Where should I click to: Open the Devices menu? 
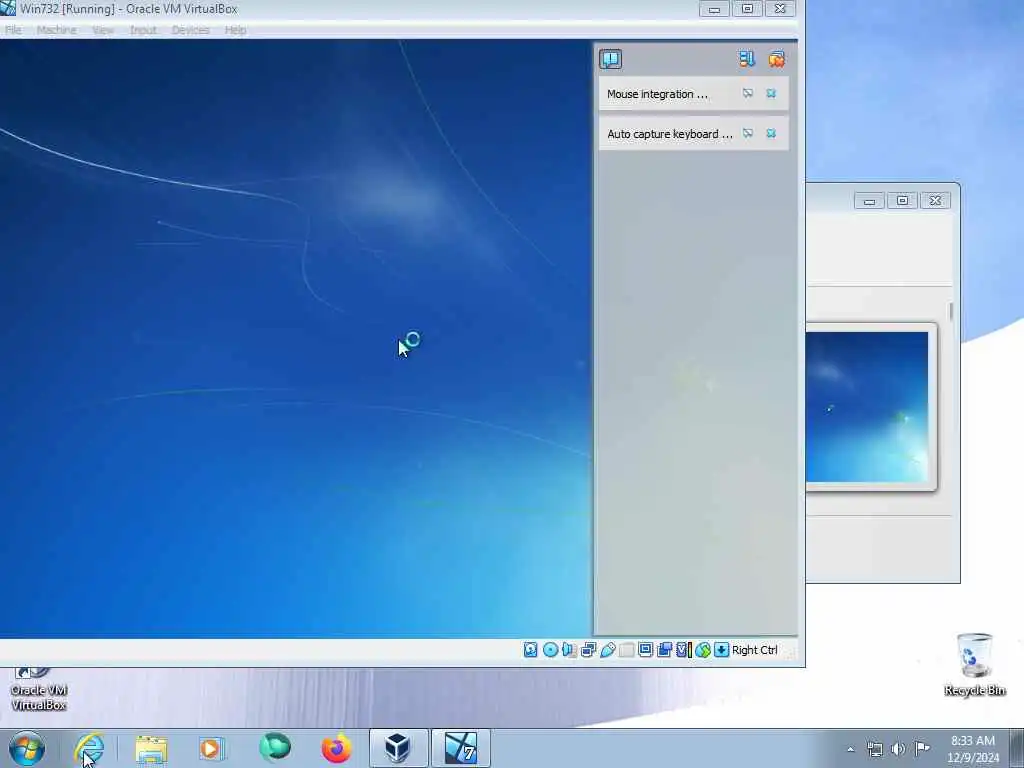click(x=191, y=30)
